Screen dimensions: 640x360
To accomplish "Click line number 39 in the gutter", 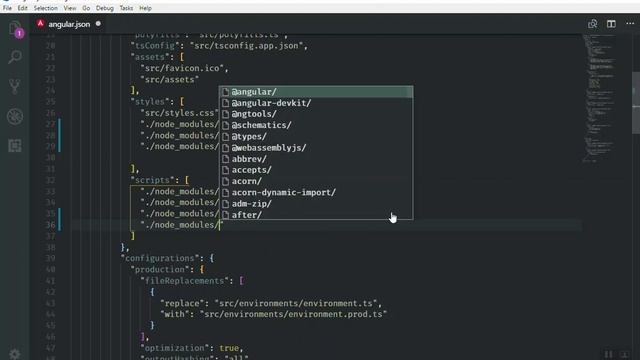I will click(x=50, y=259).
